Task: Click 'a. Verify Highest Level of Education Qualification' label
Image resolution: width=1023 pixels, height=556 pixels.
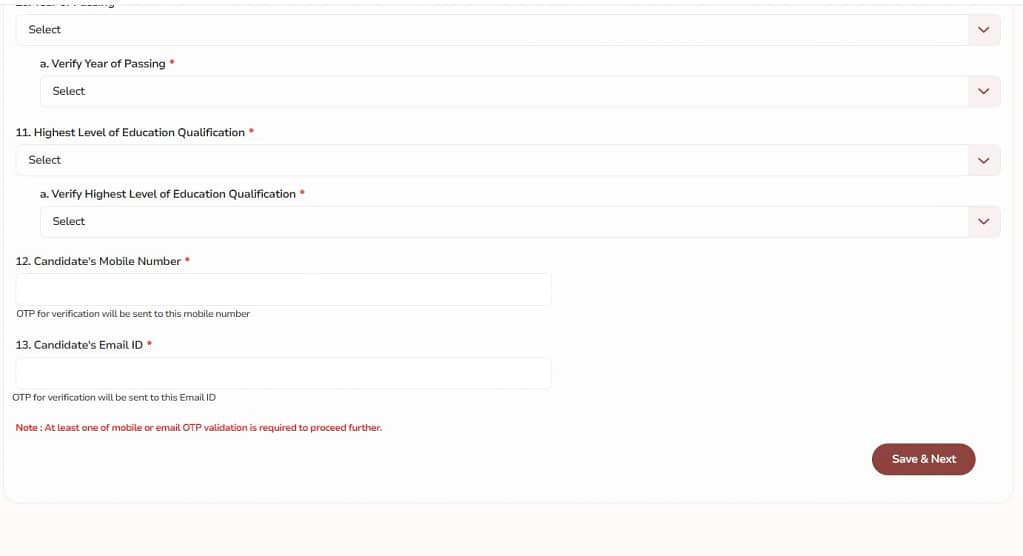Action: pos(167,194)
